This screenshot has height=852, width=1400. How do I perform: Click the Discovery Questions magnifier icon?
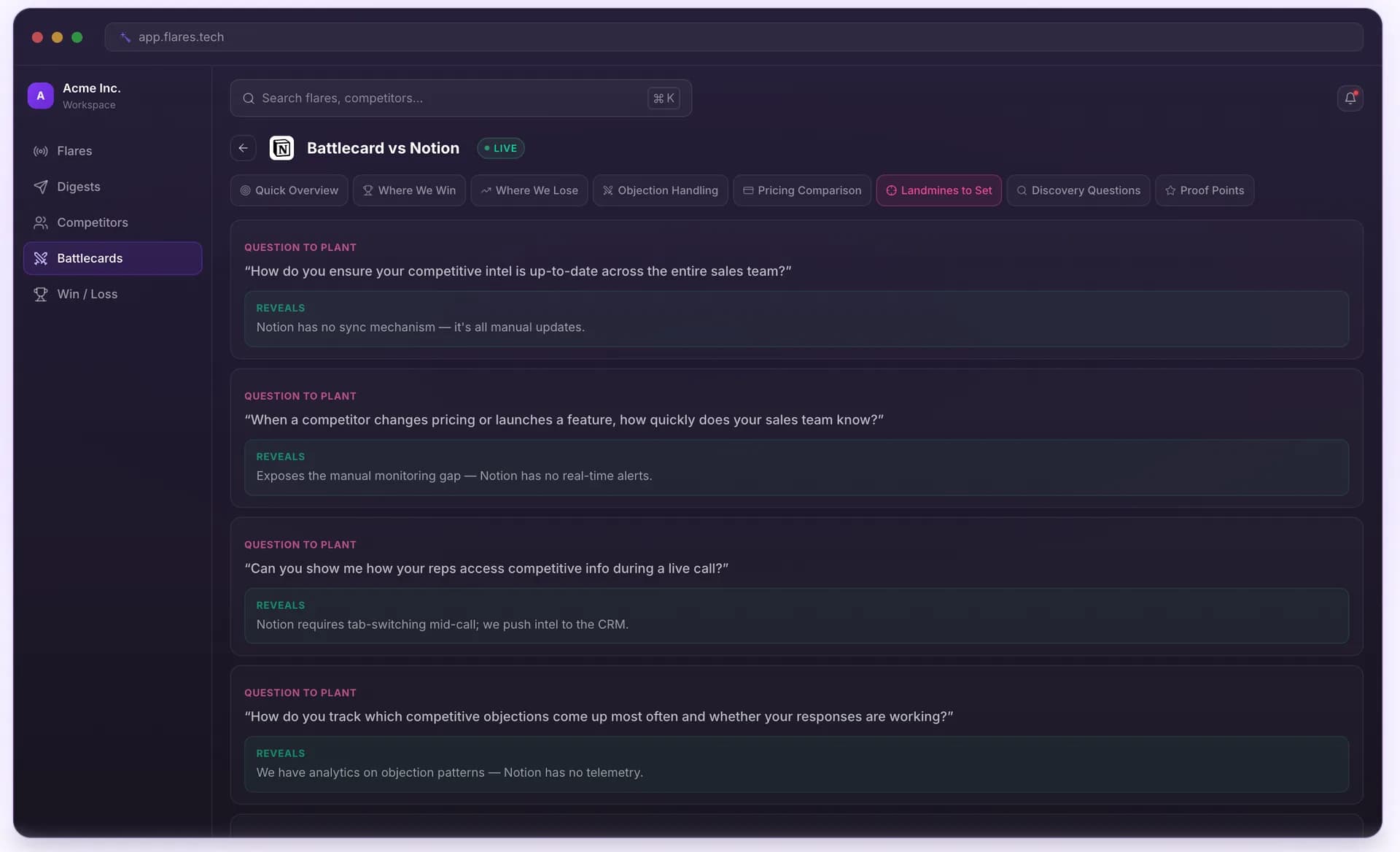[x=1022, y=190]
